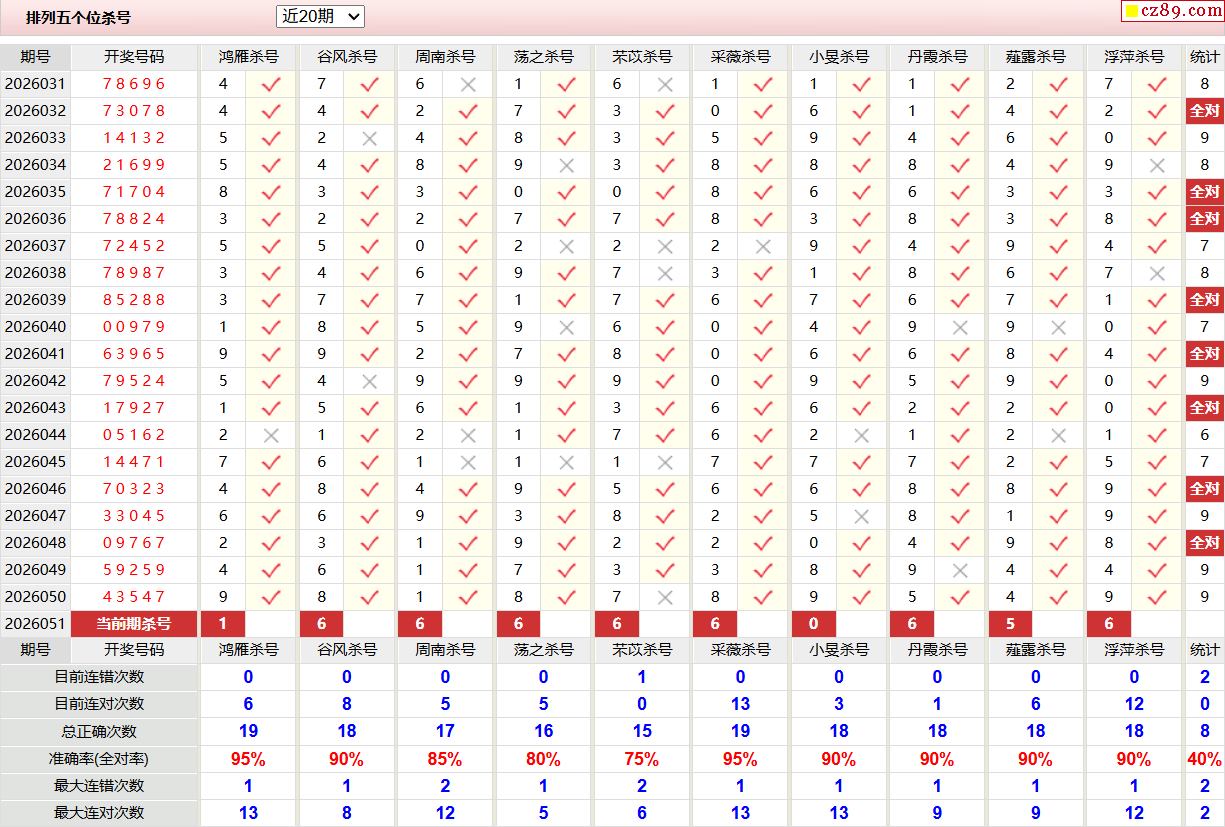Click the cross mark for 芣苡杀号 in row 2026050
Image resolution: width=1225 pixels, height=827 pixels.
(665, 598)
